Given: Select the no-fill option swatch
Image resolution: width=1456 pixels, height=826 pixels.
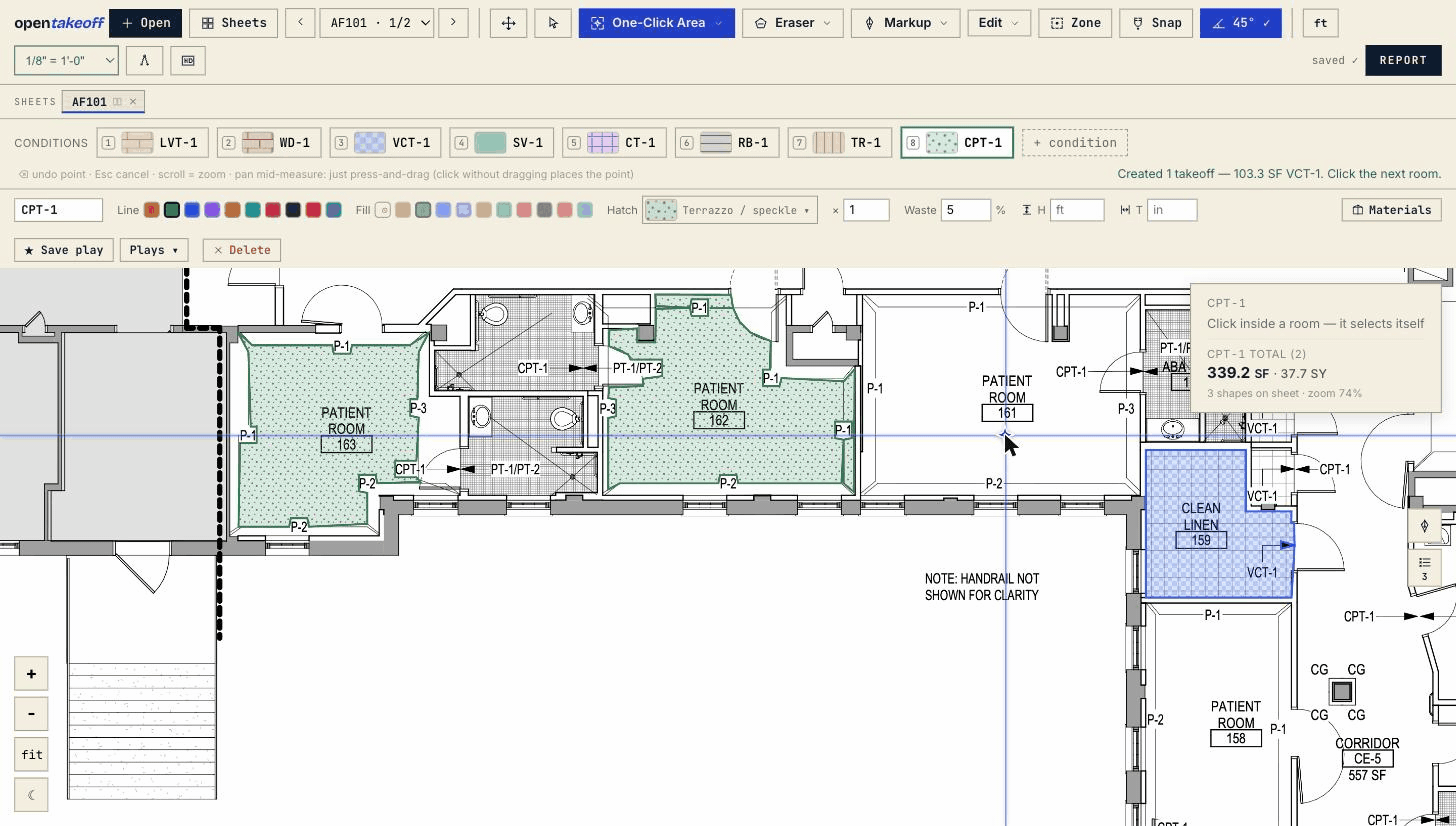Looking at the screenshot, I should tap(383, 210).
